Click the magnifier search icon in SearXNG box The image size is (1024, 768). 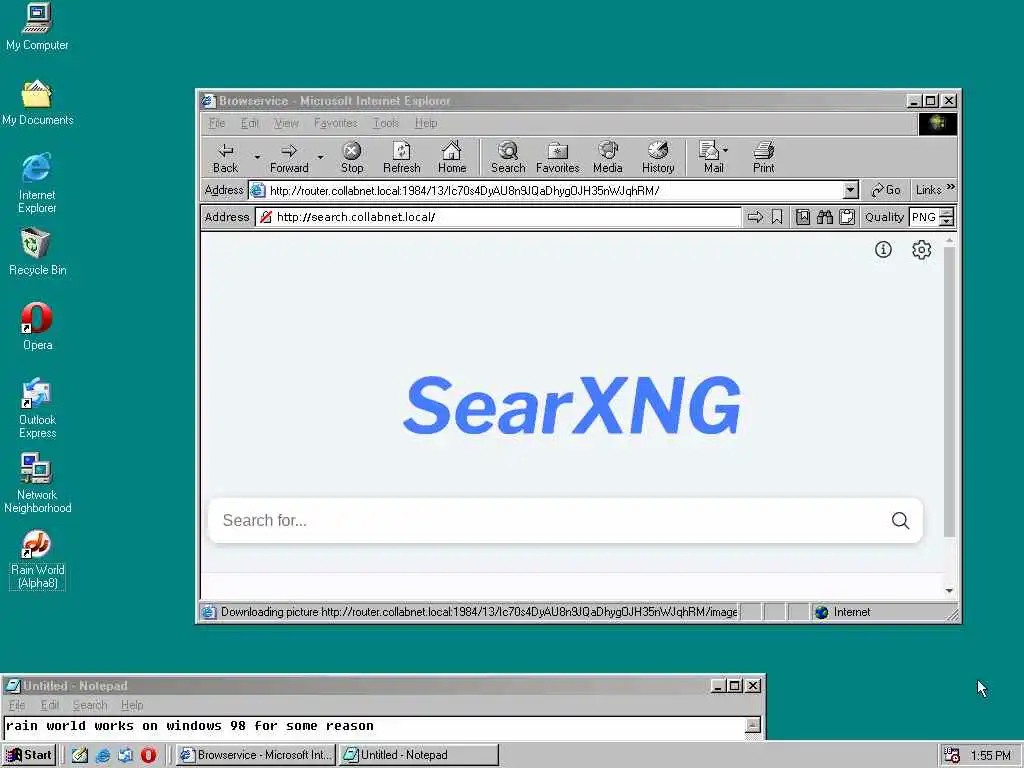(901, 520)
